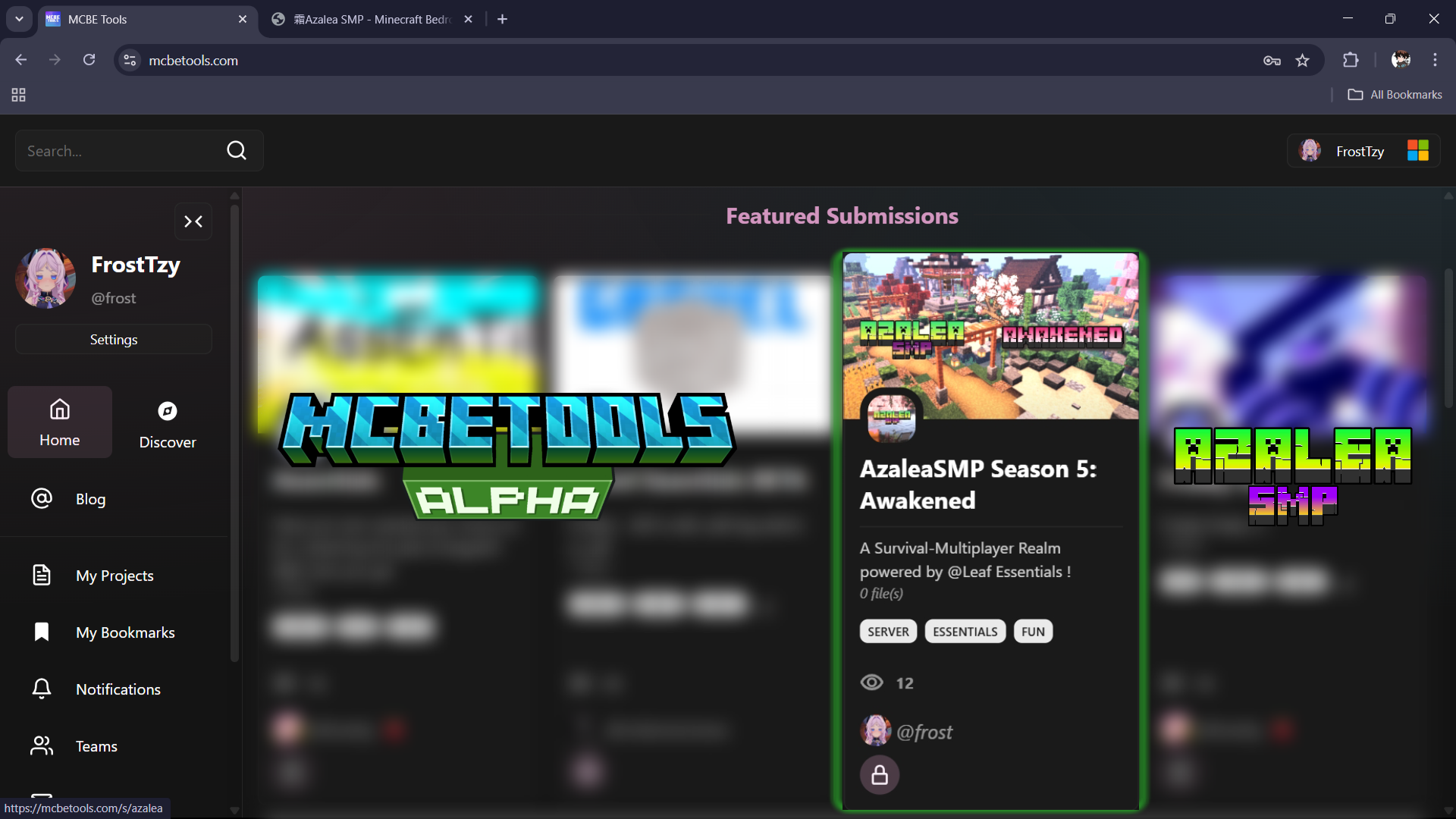Click the FrostTzy avatar in the sidebar
This screenshot has width=1456, height=819.
(x=45, y=278)
